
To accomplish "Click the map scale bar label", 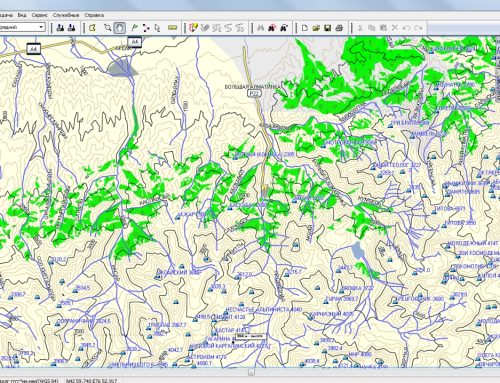I will pos(251,336).
